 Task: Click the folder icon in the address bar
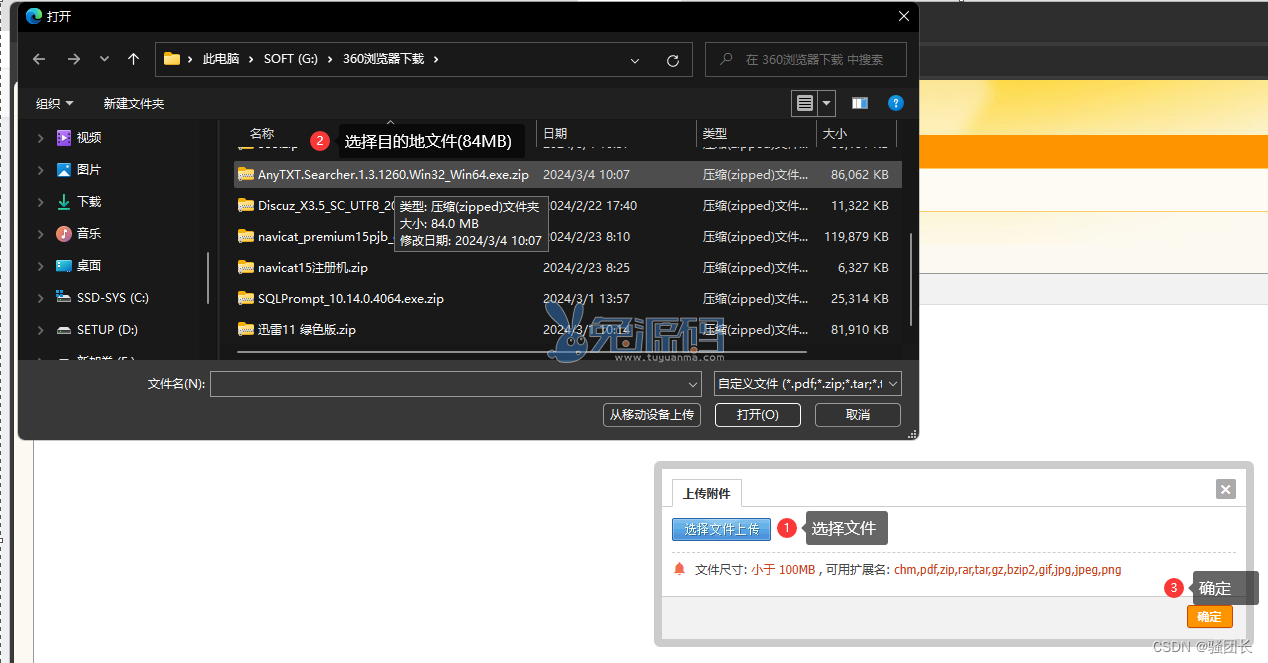tap(172, 59)
